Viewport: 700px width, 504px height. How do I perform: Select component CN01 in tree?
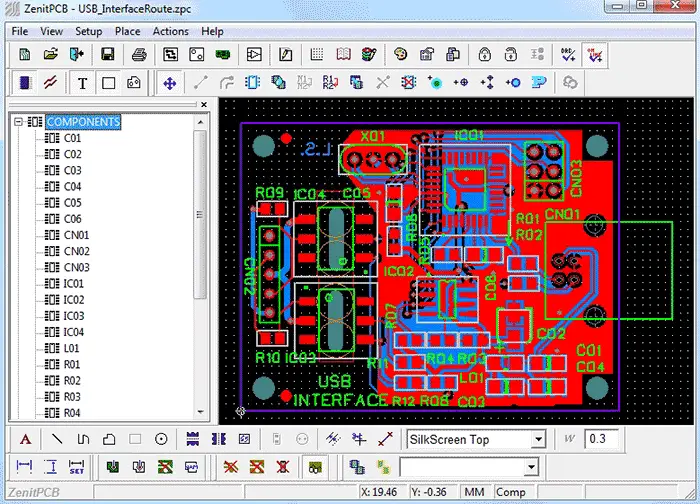(76, 235)
